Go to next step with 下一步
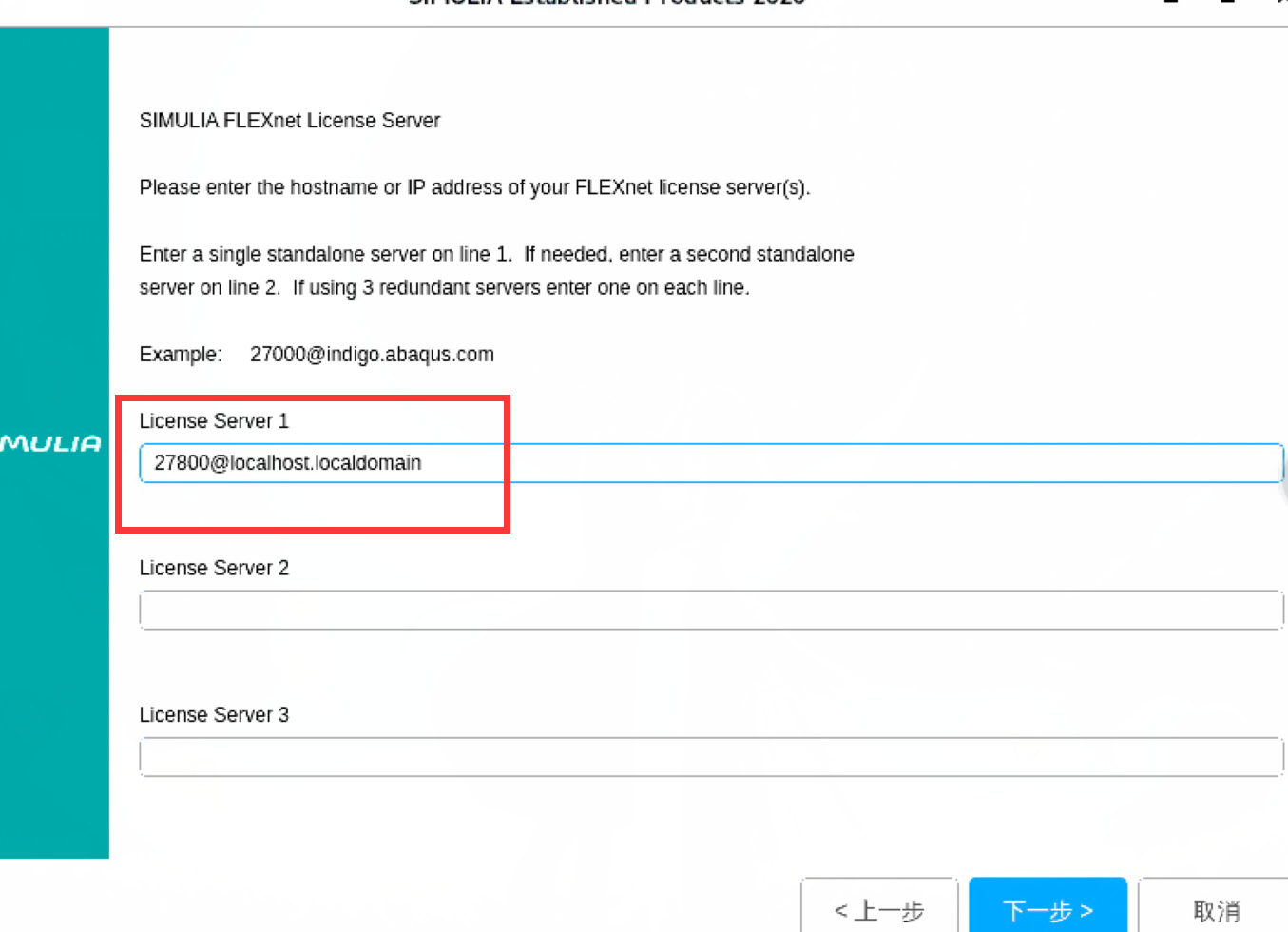1288x932 pixels. [1048, 909]
